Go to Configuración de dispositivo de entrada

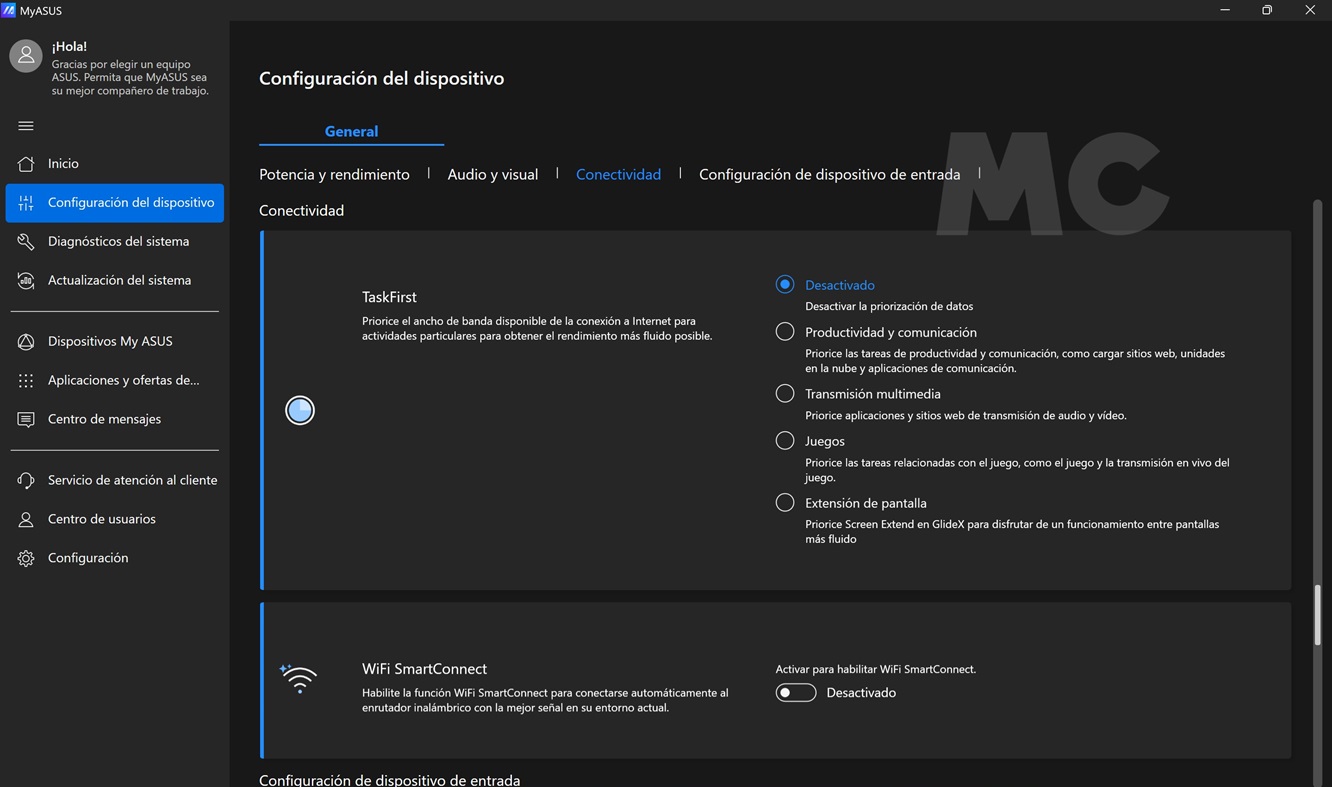click(829, 175)
